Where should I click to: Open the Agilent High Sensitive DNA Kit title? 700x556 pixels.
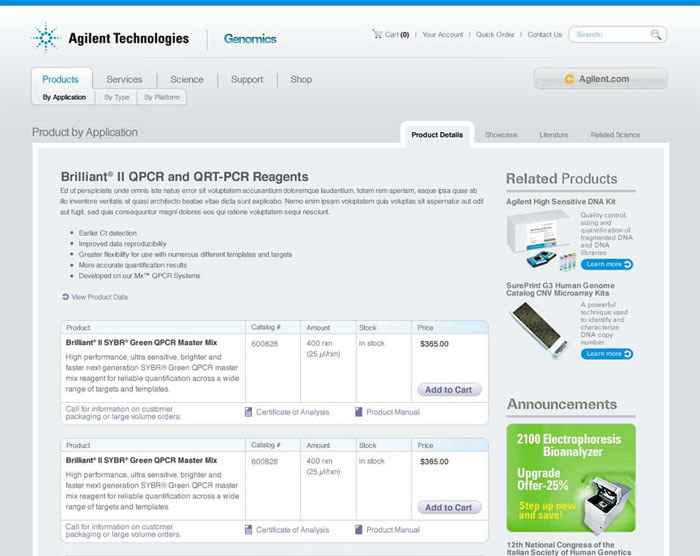click(x=561, y=201)
